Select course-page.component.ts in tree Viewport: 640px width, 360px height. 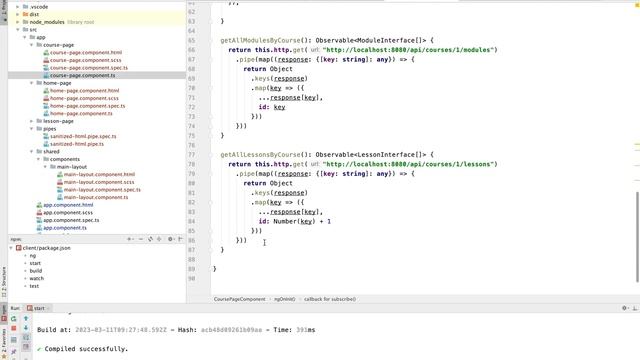pos(82,76)
